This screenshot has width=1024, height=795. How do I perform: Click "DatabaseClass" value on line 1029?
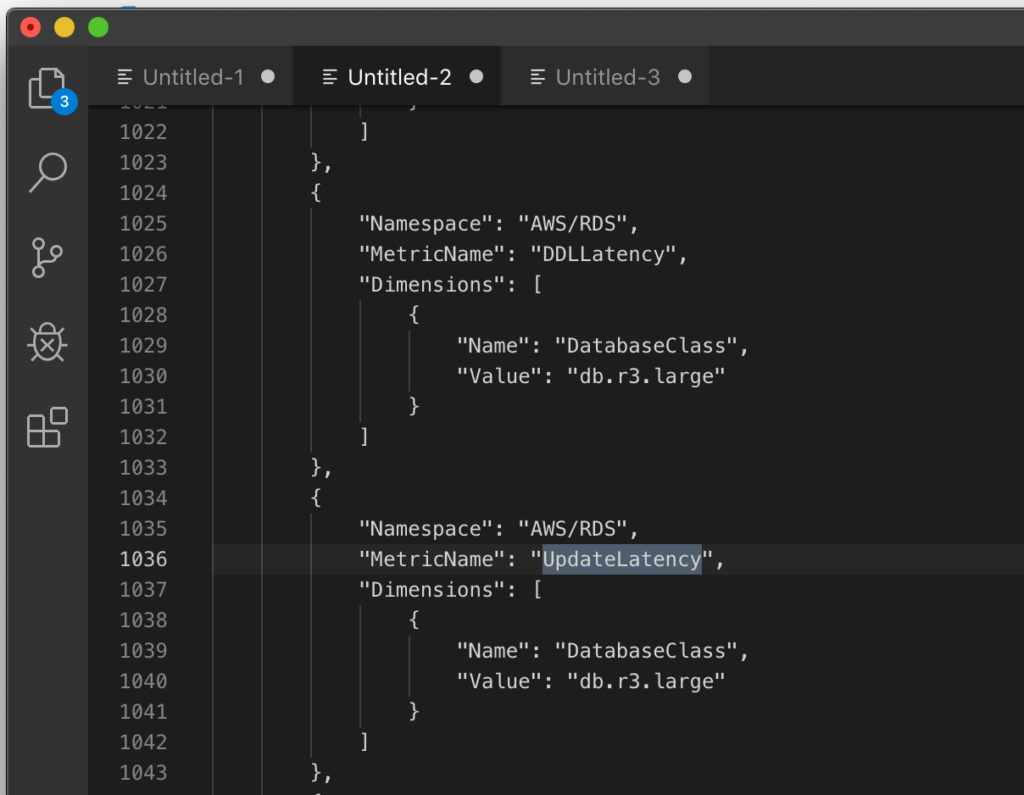[x=646, y=346]
